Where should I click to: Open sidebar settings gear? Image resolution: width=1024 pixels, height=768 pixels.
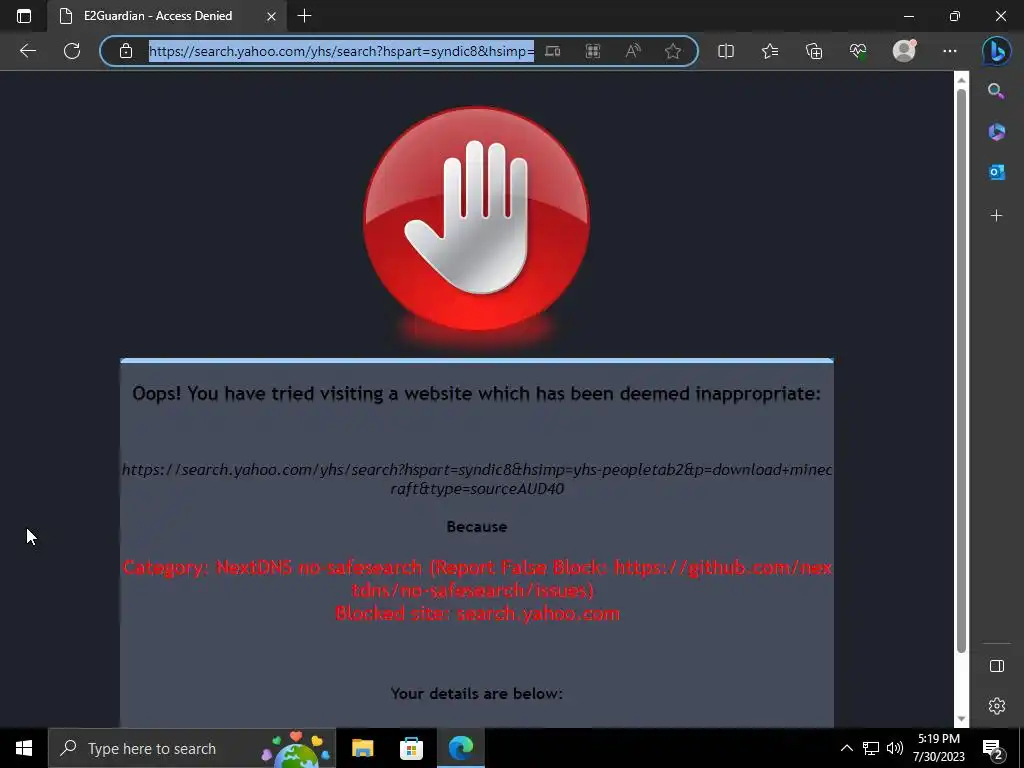tap(997, 706)
